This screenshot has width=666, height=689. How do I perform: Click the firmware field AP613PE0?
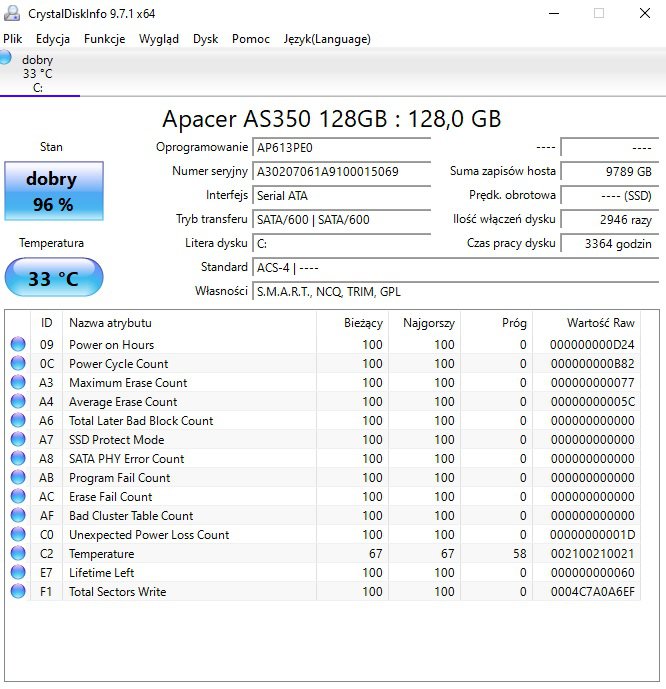(x=341, y=148)
